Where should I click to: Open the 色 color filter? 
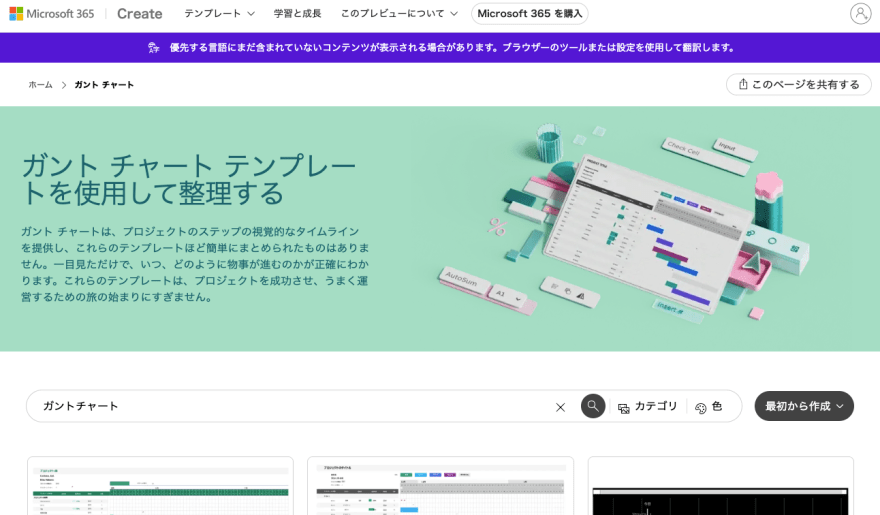(709, 407)
